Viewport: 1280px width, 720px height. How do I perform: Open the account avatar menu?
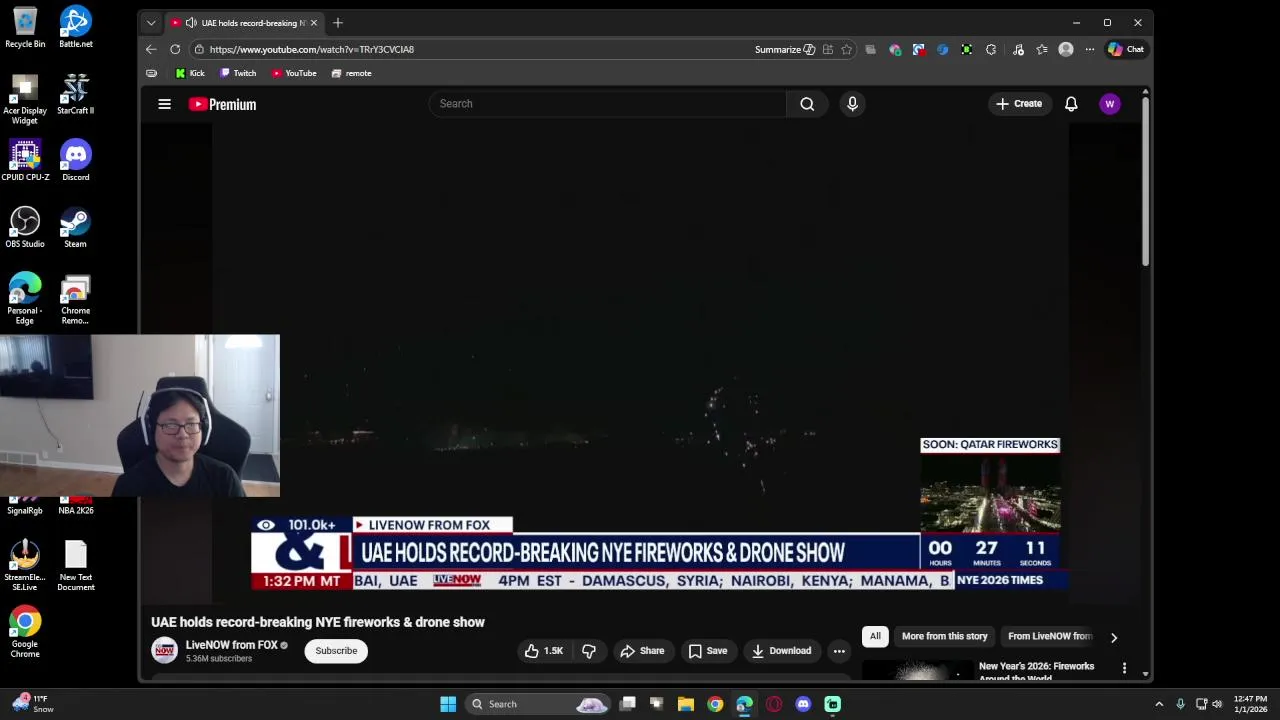tap(1109, 104)
